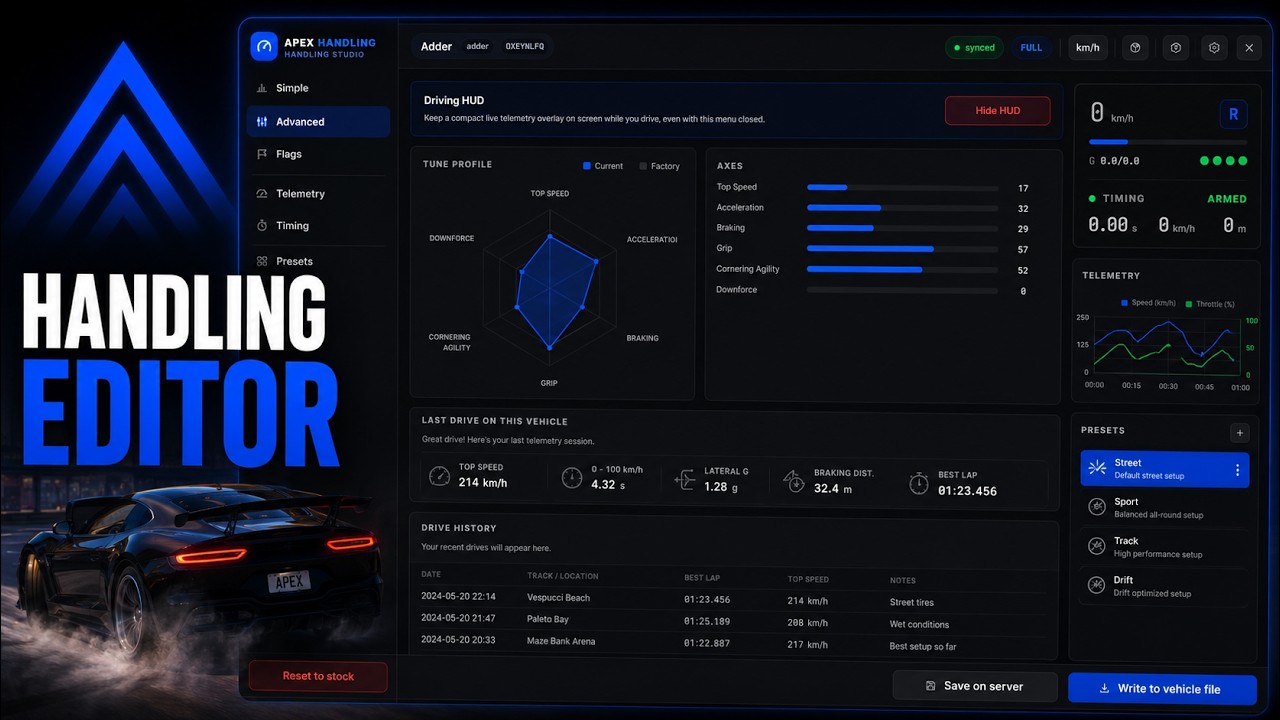Click the Reset to stock button
Screen dimensions: 1280x720
pyautogui.click(x=318, y=676)
